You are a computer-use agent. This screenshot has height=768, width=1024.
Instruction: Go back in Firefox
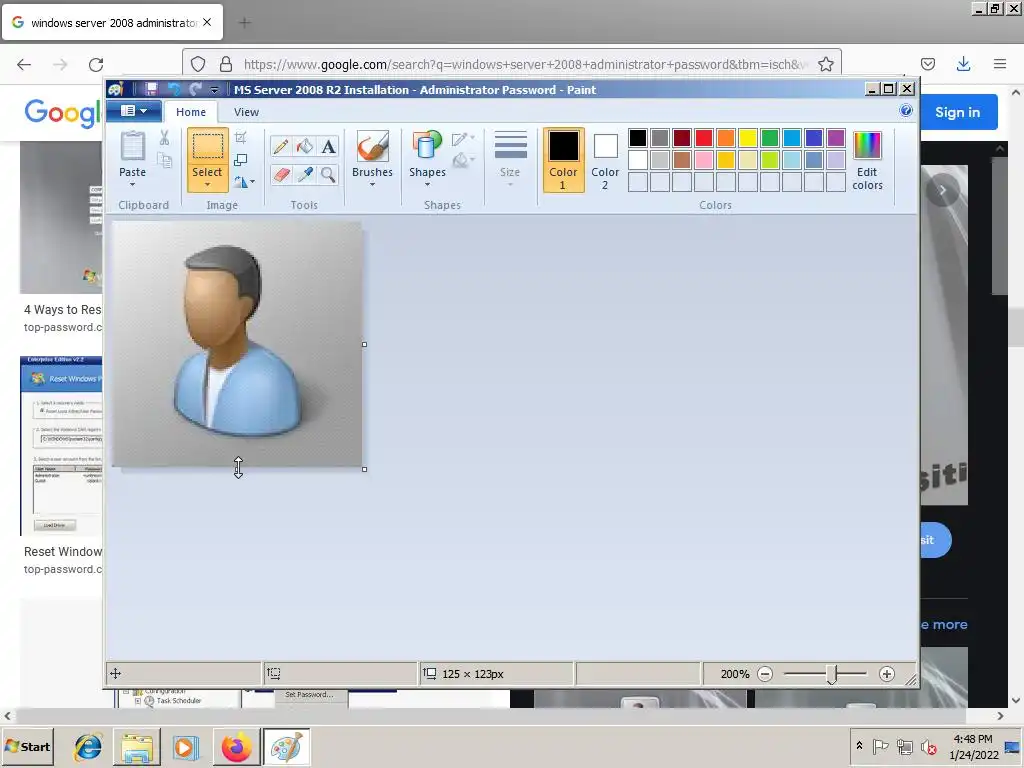click(x=24, y=64)
